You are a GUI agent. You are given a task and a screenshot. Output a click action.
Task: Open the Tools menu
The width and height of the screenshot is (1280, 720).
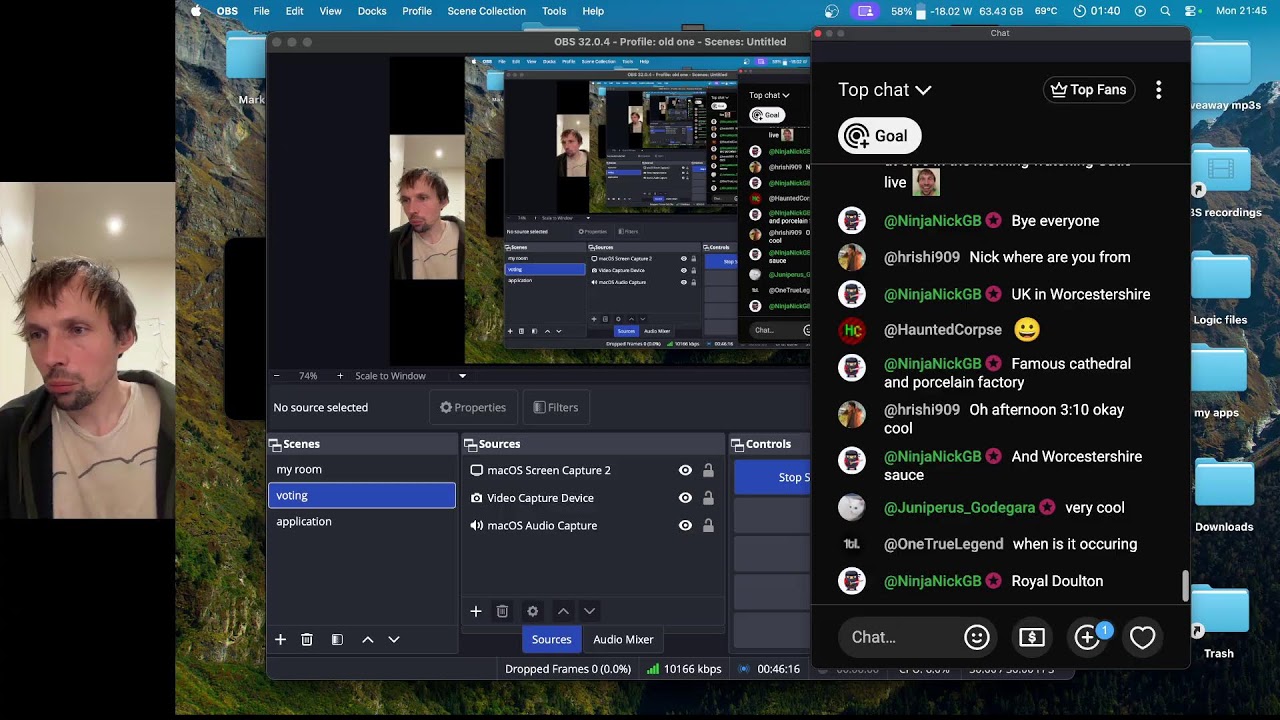(554, 11)
